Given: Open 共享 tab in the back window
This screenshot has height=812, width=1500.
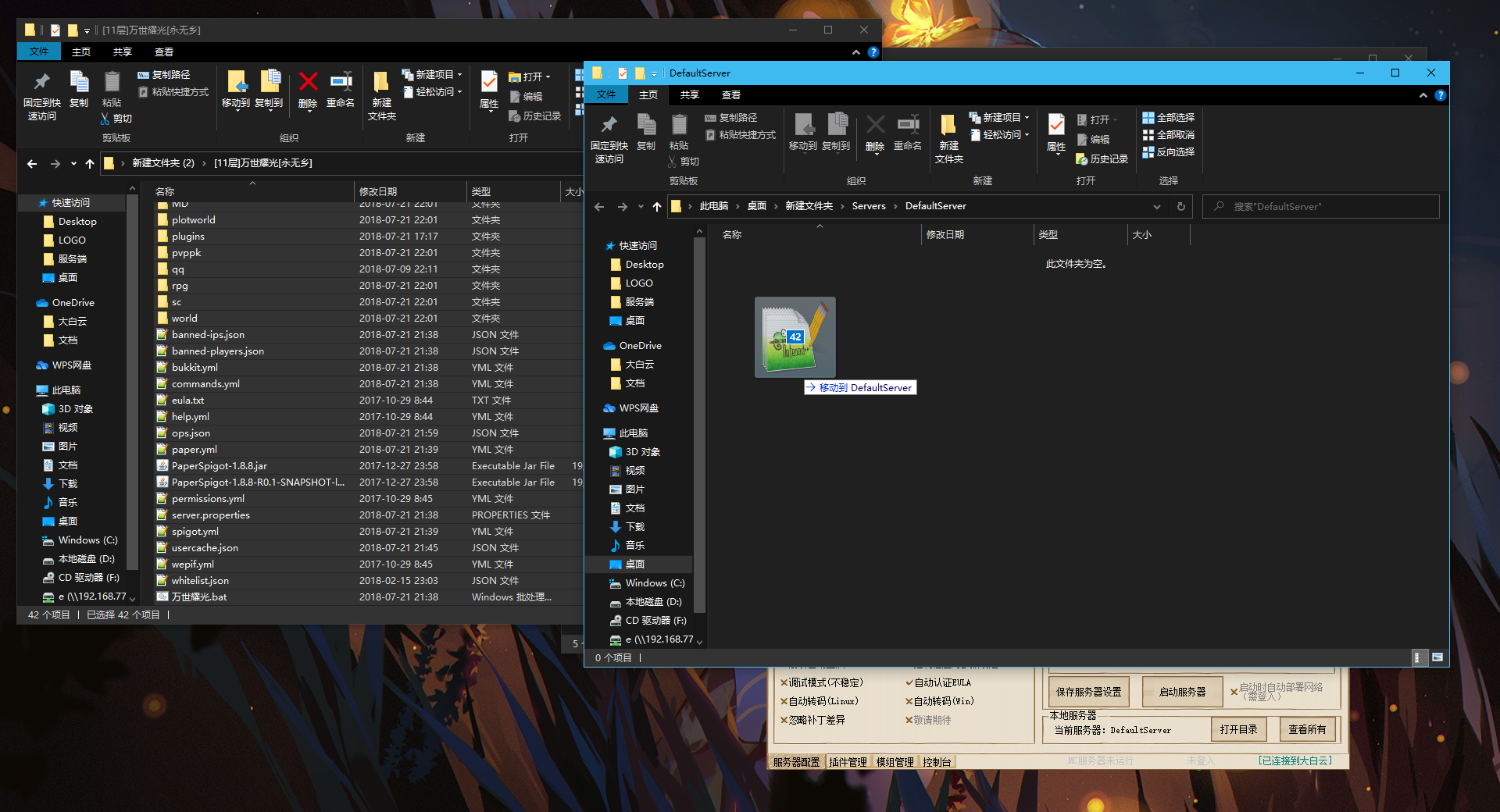Looking at the screenshot, I should click(x=122, y=52).
